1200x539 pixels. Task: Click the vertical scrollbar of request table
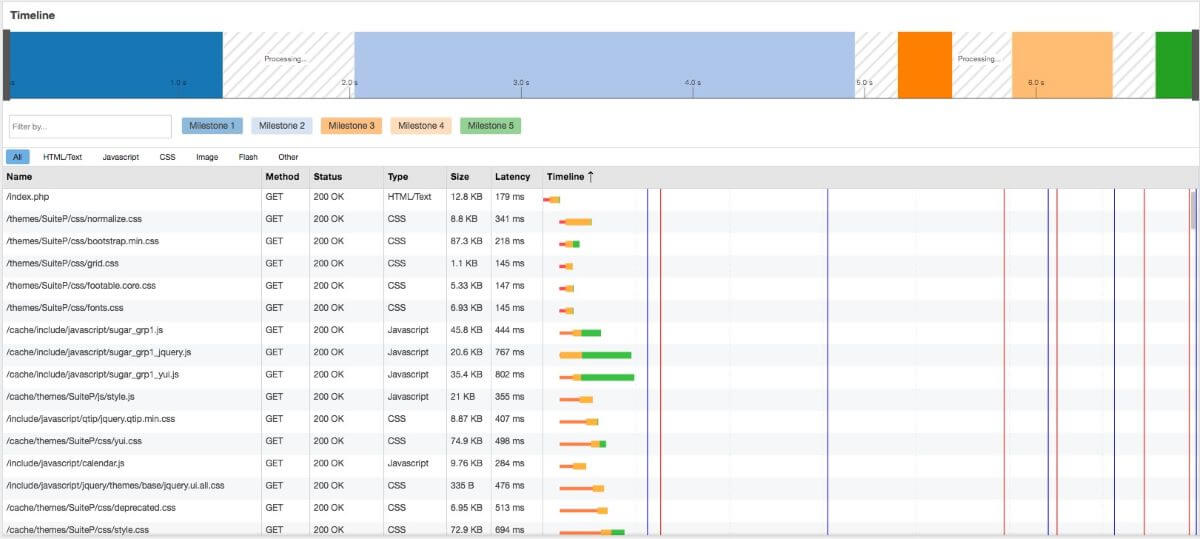coord(1195,210)
